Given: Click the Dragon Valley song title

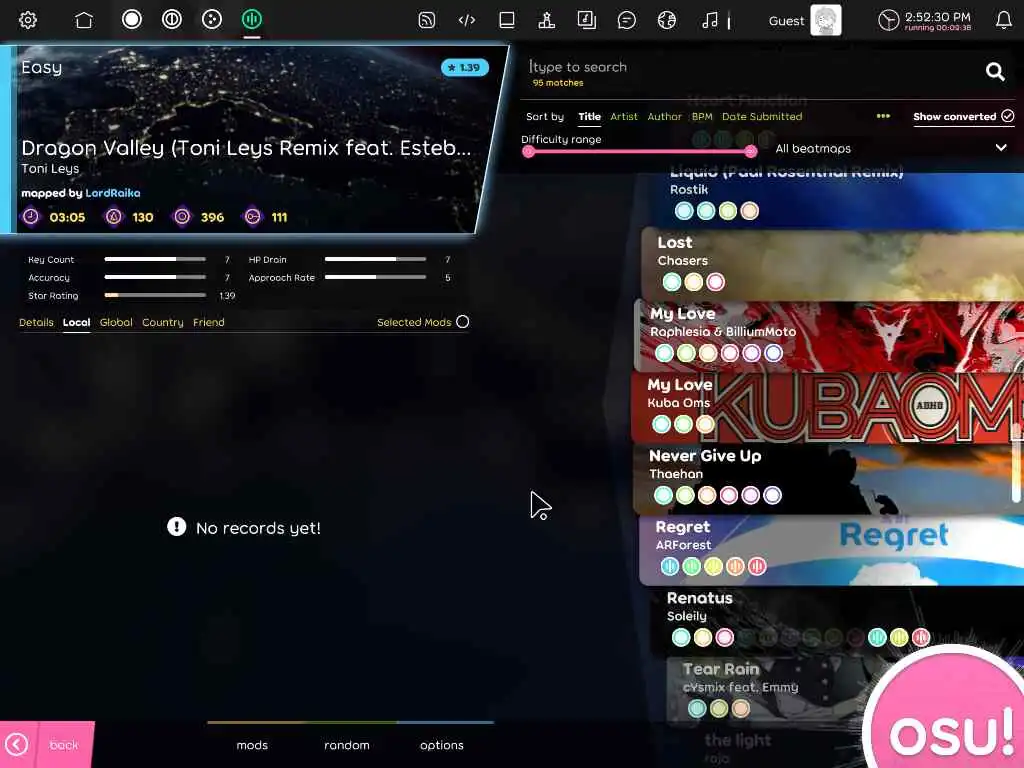Looking at the screenshot, I should click(246, 148).
